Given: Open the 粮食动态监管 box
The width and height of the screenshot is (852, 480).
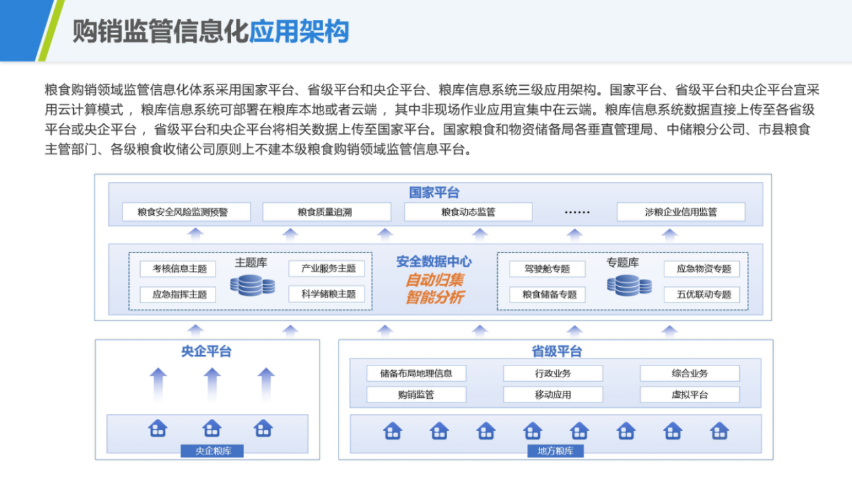Looking at the screenshot, I should 468,212.
